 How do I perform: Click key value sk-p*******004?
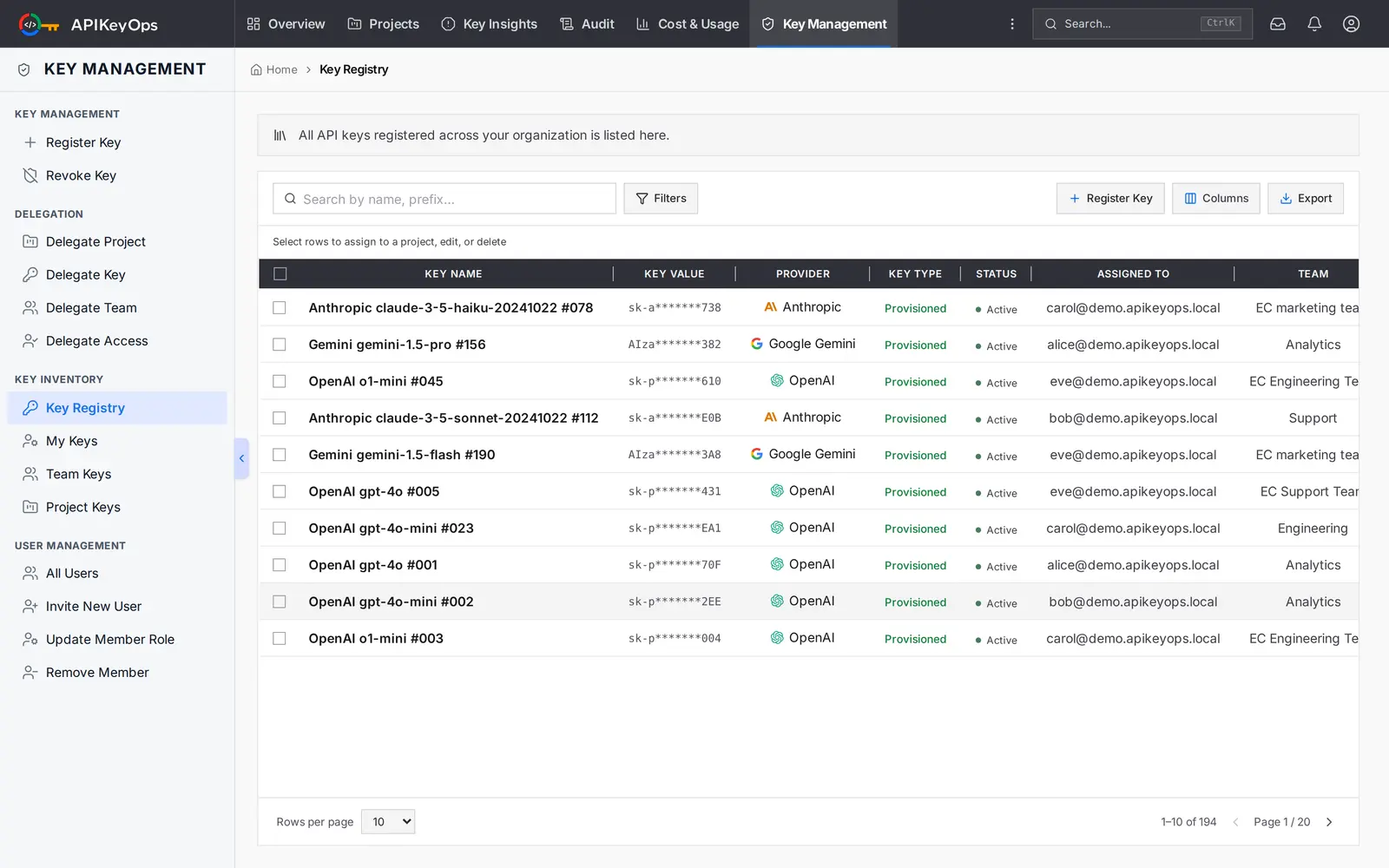pyautogui.click(x=675, y=638)
